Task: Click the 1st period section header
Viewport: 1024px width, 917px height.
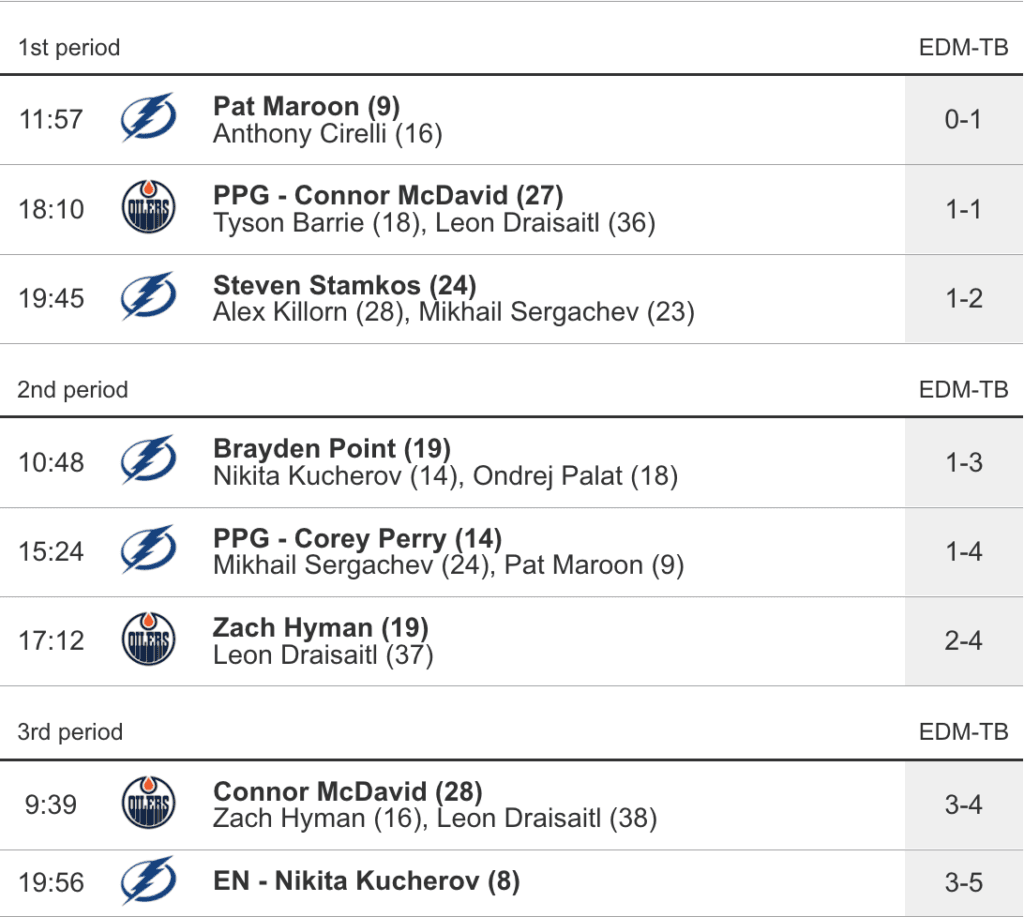Action: pyautogui.click(x=69, y=48)
